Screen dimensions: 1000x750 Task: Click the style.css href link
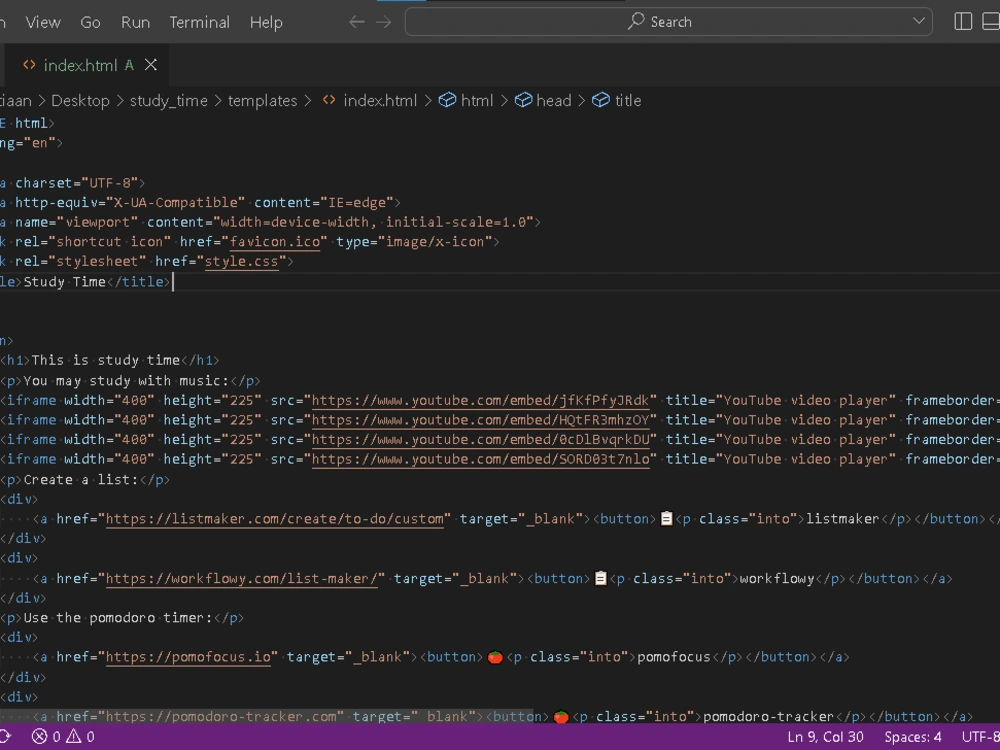(241, 262)
